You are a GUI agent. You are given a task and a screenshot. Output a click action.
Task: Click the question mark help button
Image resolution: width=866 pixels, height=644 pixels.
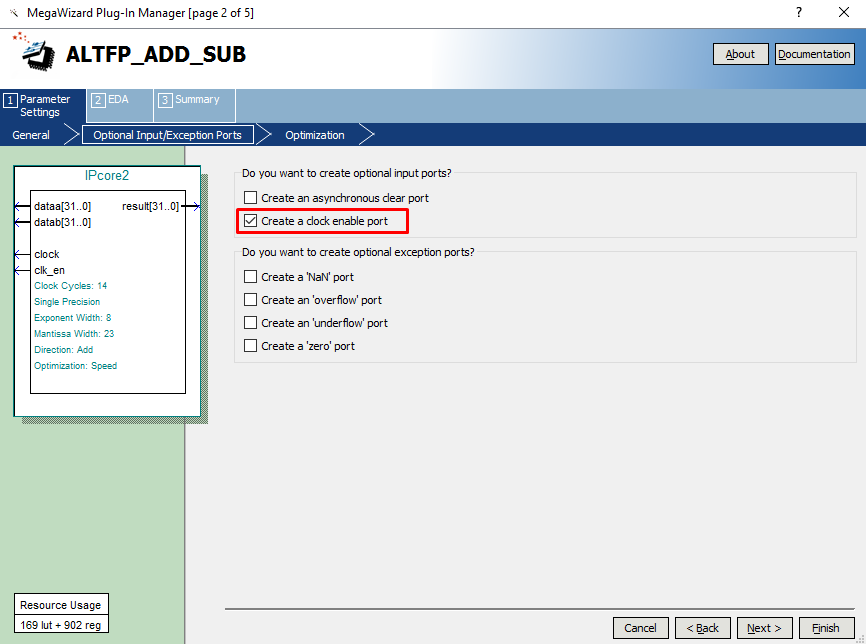[x=799, y=12]
